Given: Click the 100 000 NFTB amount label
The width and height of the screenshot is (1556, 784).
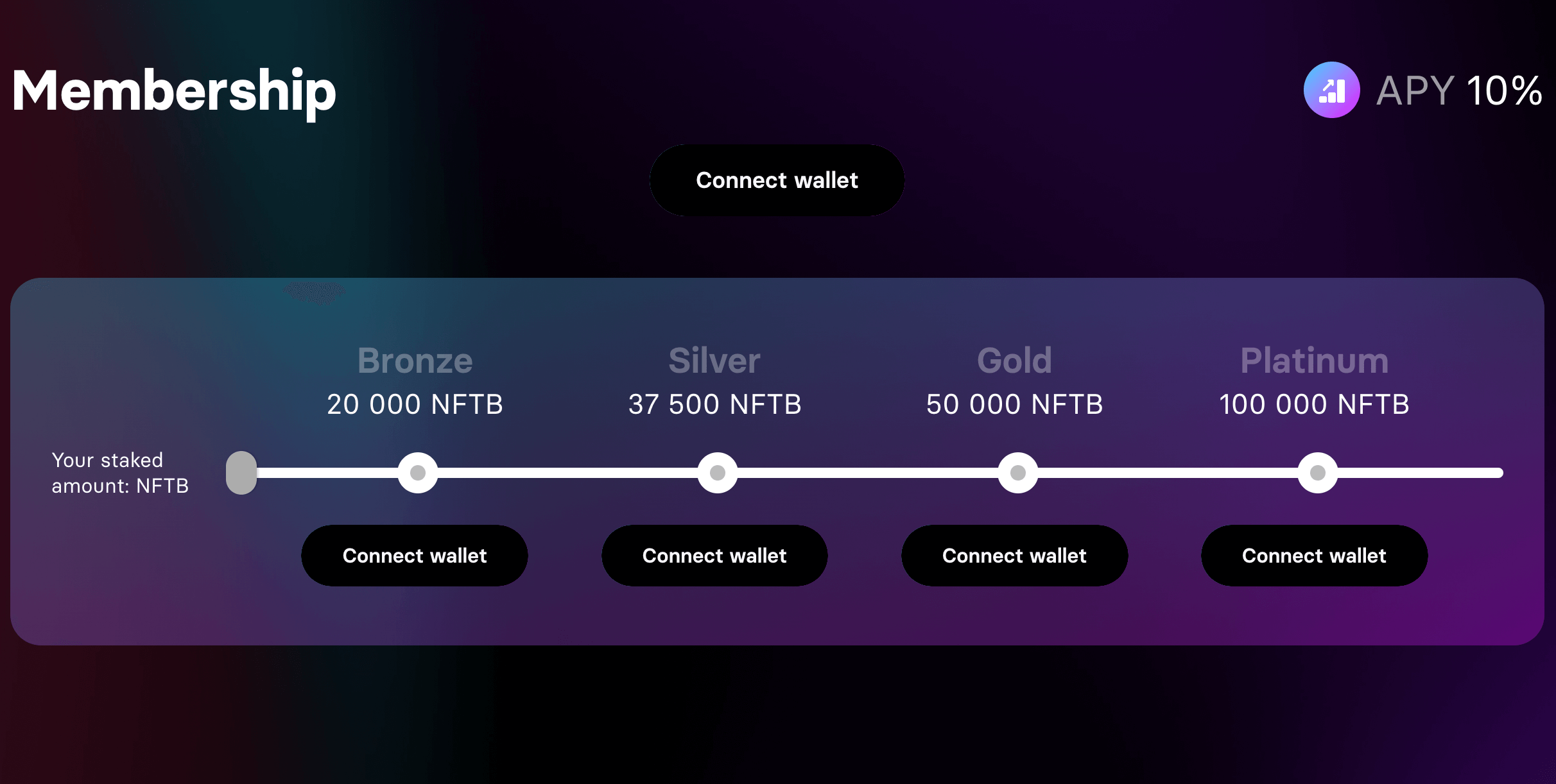Looking at the screenshot, I should click(1314, 405).
